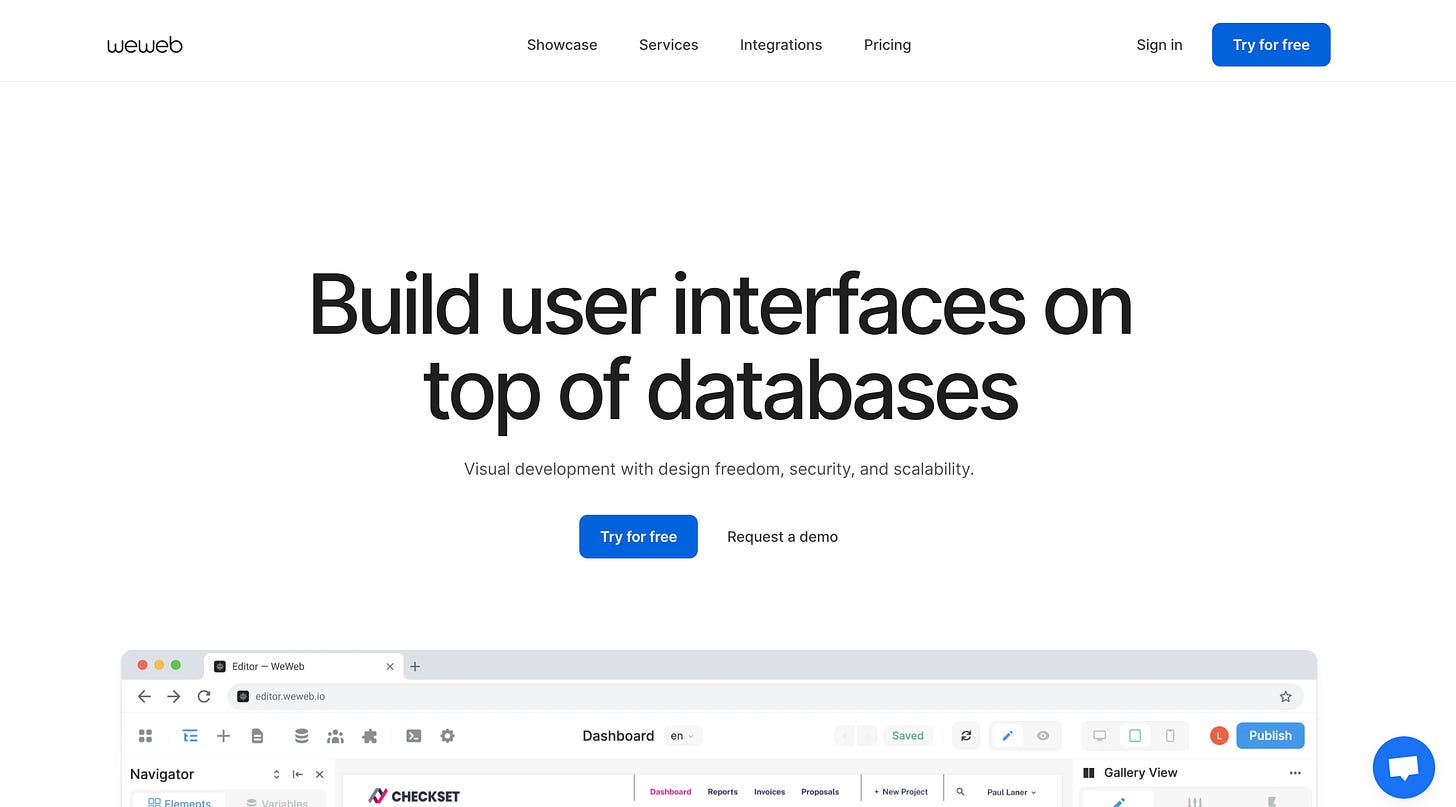1456x807 pixels.
Task: Click the orange L user avatar
Action: [x=1218, y=735]
